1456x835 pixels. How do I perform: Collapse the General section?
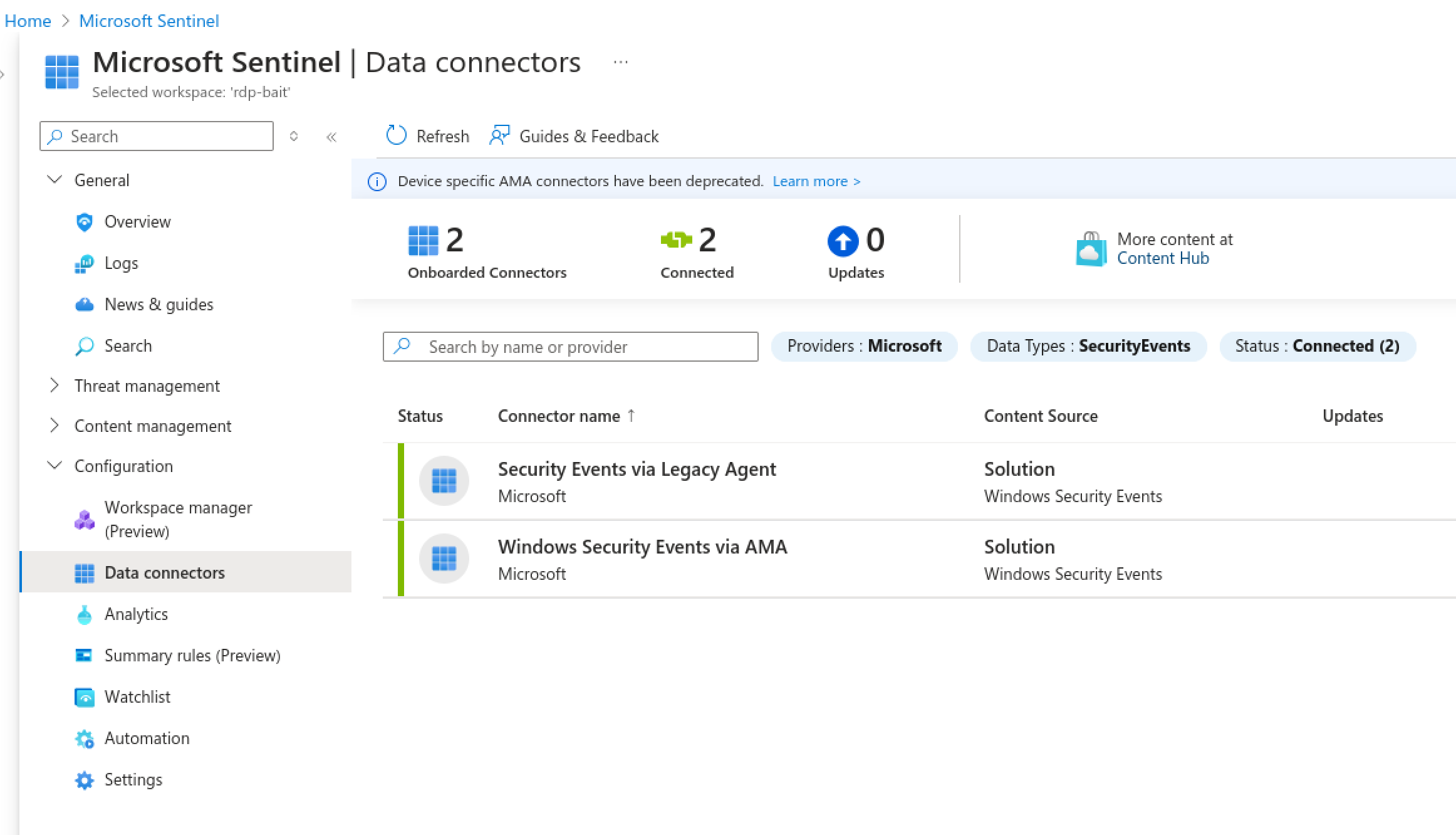pyautogui.click(x=55, y=180)
